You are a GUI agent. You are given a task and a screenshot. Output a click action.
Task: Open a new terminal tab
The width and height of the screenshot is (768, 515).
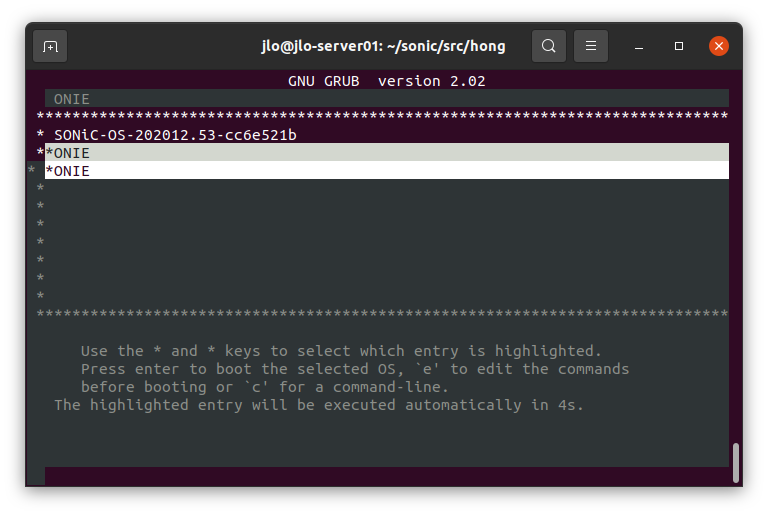click(50, 46)
